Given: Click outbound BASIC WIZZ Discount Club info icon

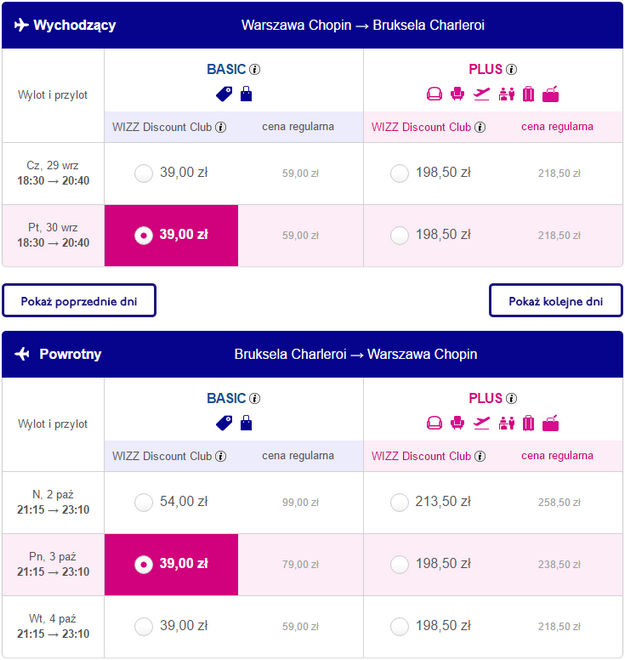Looking at the screenshot, I should tap(221, 127).
